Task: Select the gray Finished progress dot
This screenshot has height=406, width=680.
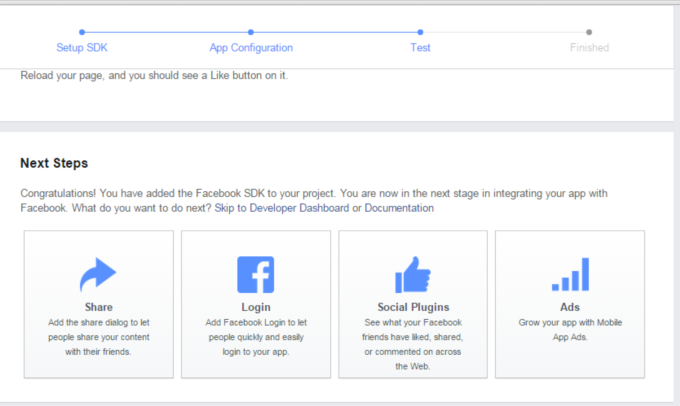Action: [x=589, y=32]
